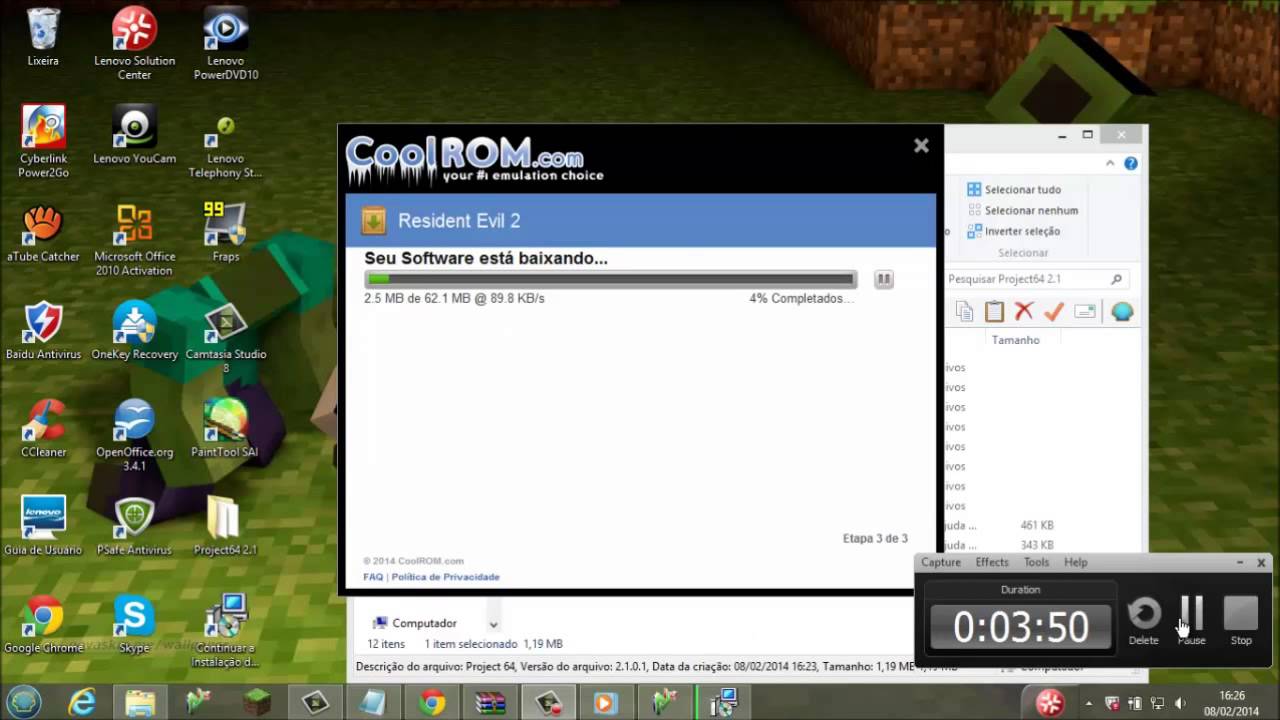Select CCleaner desktop icon

tap(43, 429)
